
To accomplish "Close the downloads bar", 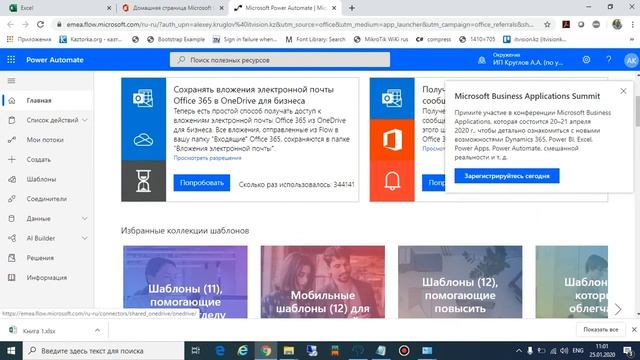I will point(634,329).
